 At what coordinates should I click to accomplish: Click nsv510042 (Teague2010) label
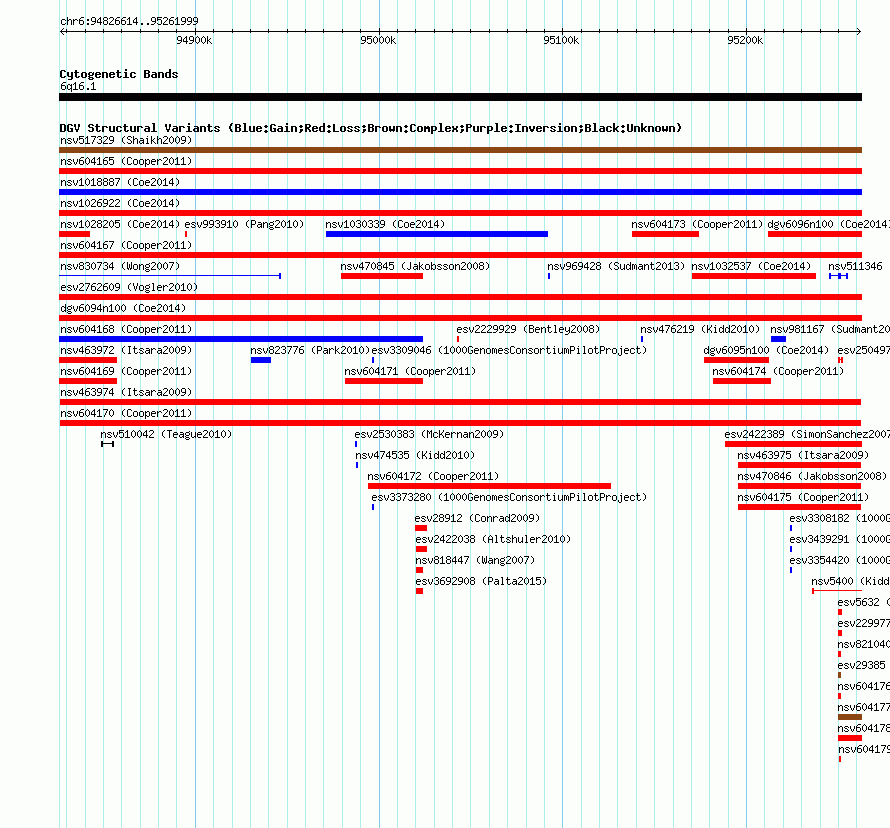(x=166, y=434)
